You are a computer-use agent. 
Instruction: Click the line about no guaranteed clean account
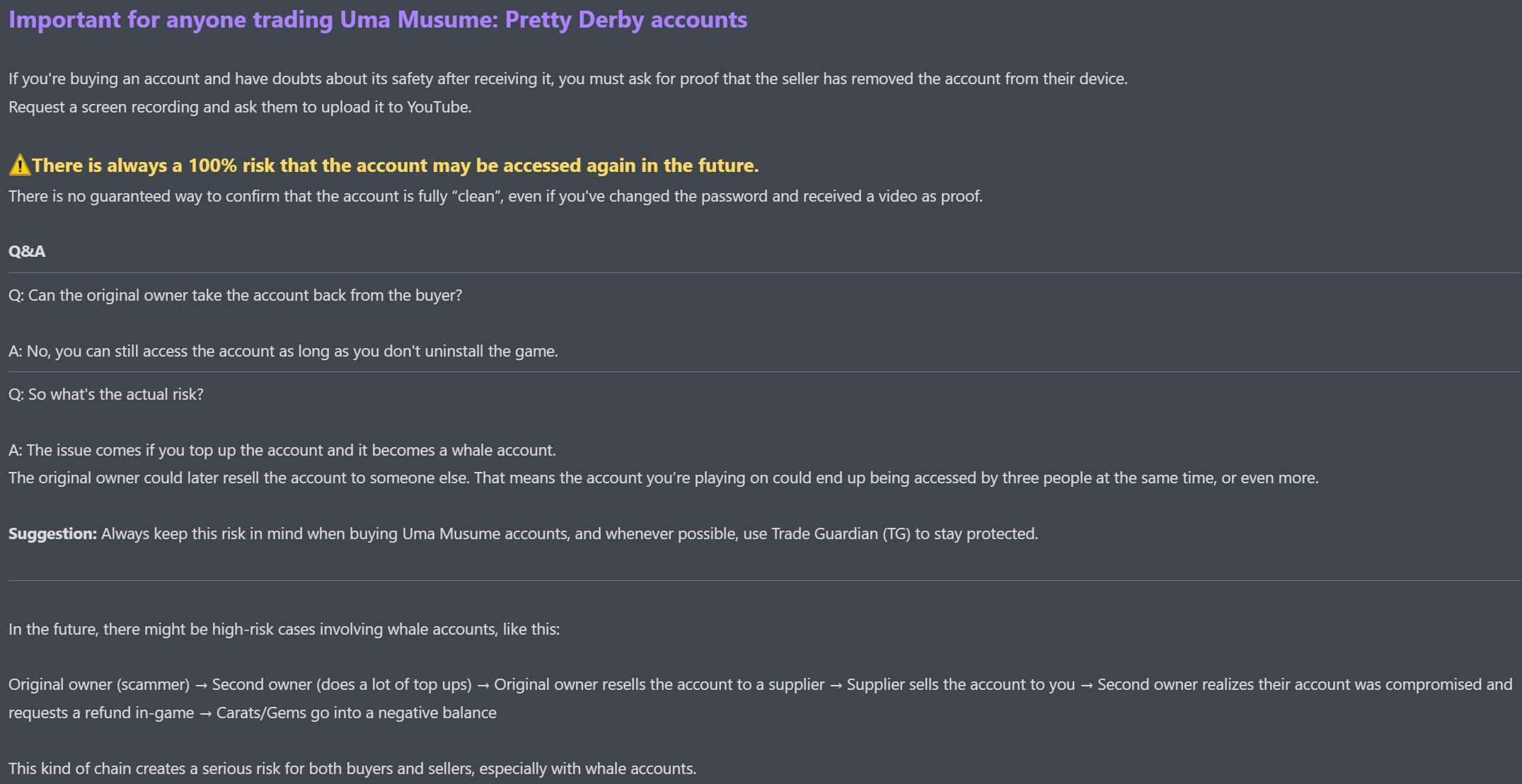coord(495,197)
